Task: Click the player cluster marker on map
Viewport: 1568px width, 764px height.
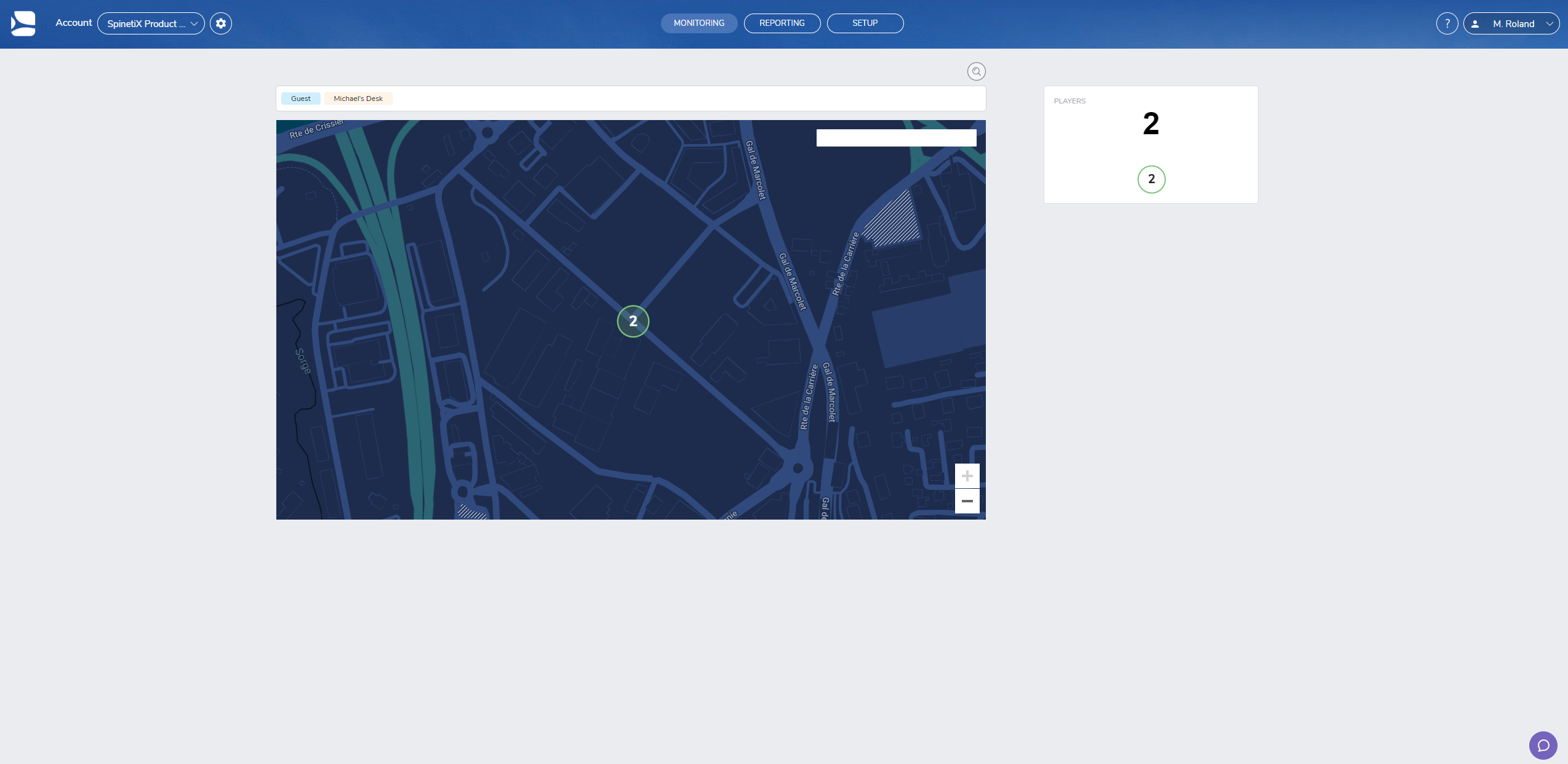Action: pos(633,321)
